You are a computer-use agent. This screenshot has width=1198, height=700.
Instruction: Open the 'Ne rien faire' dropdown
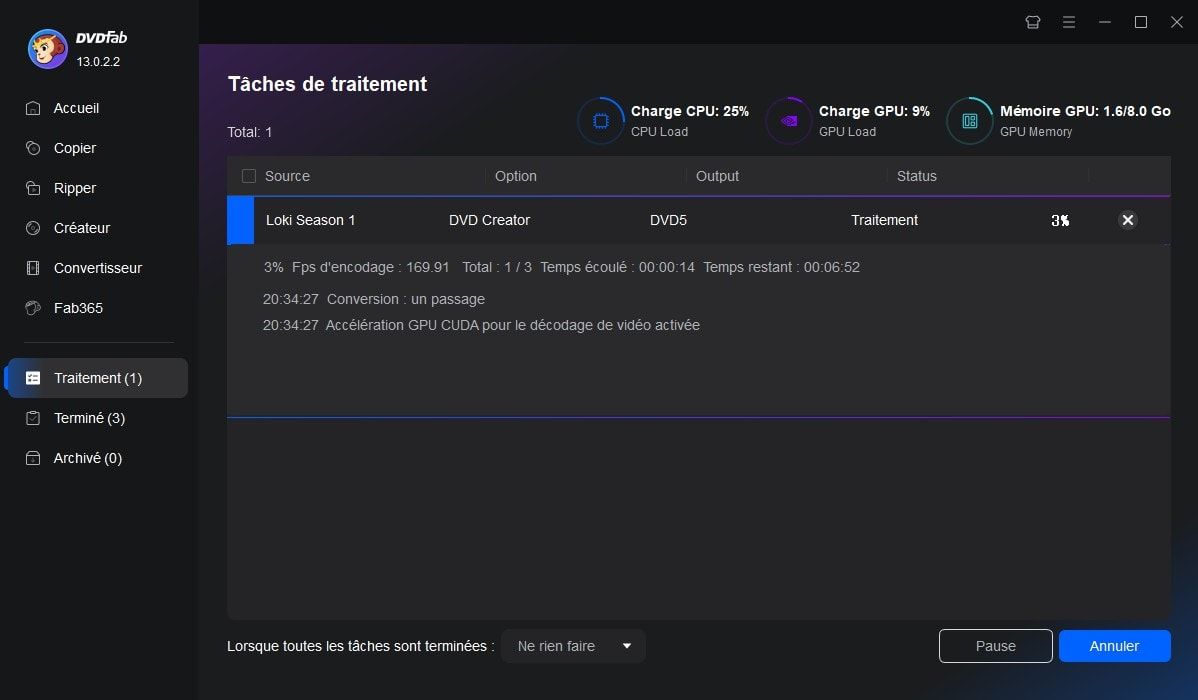pos(574,646)
